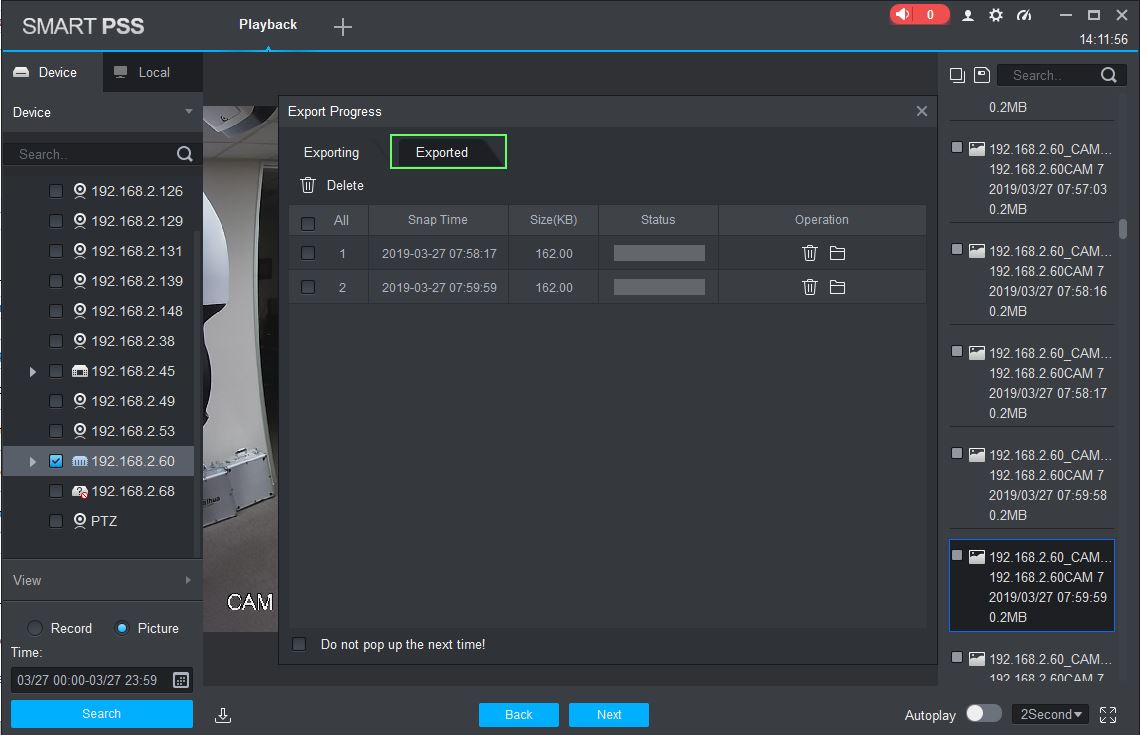Viewport: 1140px width, 735px height.
Task: Switch to the Device tab
Action: [x=52, y=73]
